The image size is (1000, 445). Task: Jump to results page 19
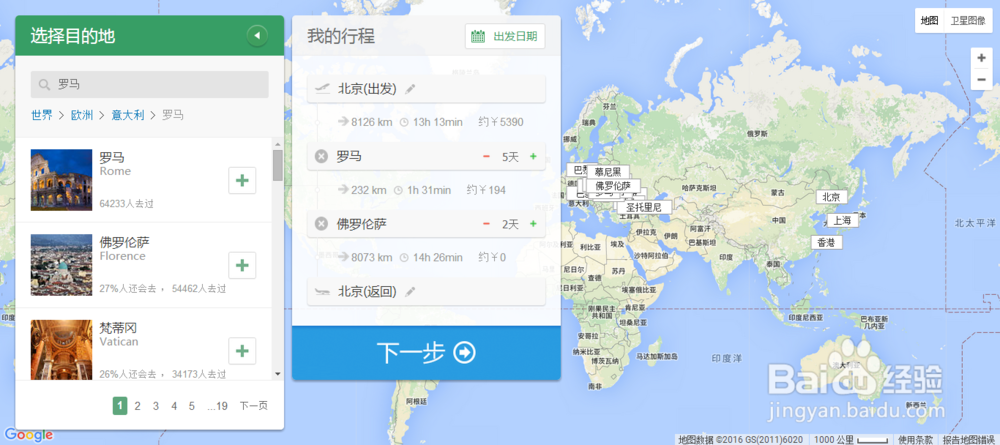pyautogui.click(x=217, y=405)
